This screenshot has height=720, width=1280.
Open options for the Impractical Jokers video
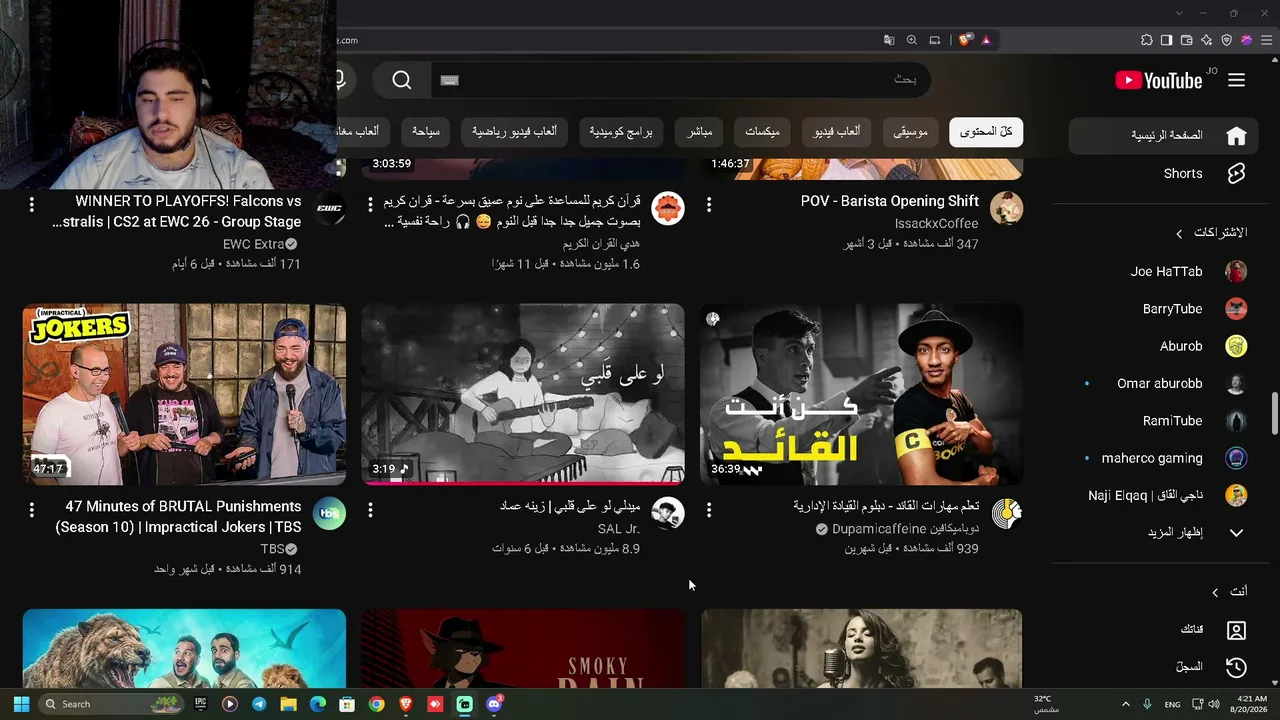[x=31, y=510]
